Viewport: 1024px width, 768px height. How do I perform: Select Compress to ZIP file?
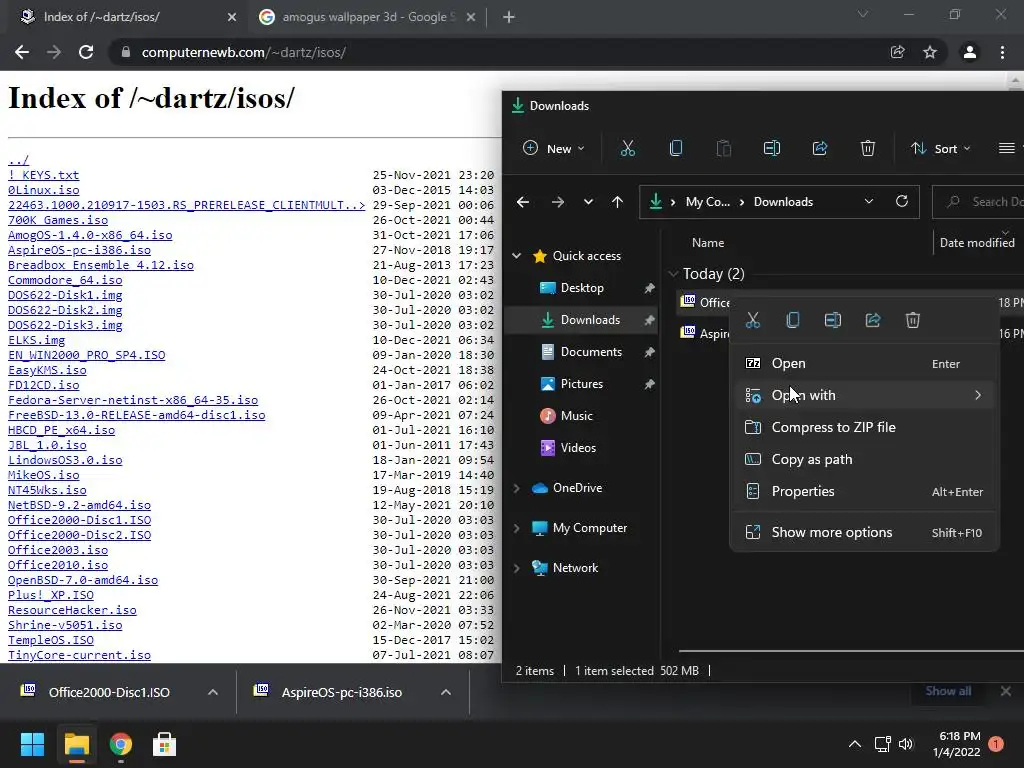(865, 427)
